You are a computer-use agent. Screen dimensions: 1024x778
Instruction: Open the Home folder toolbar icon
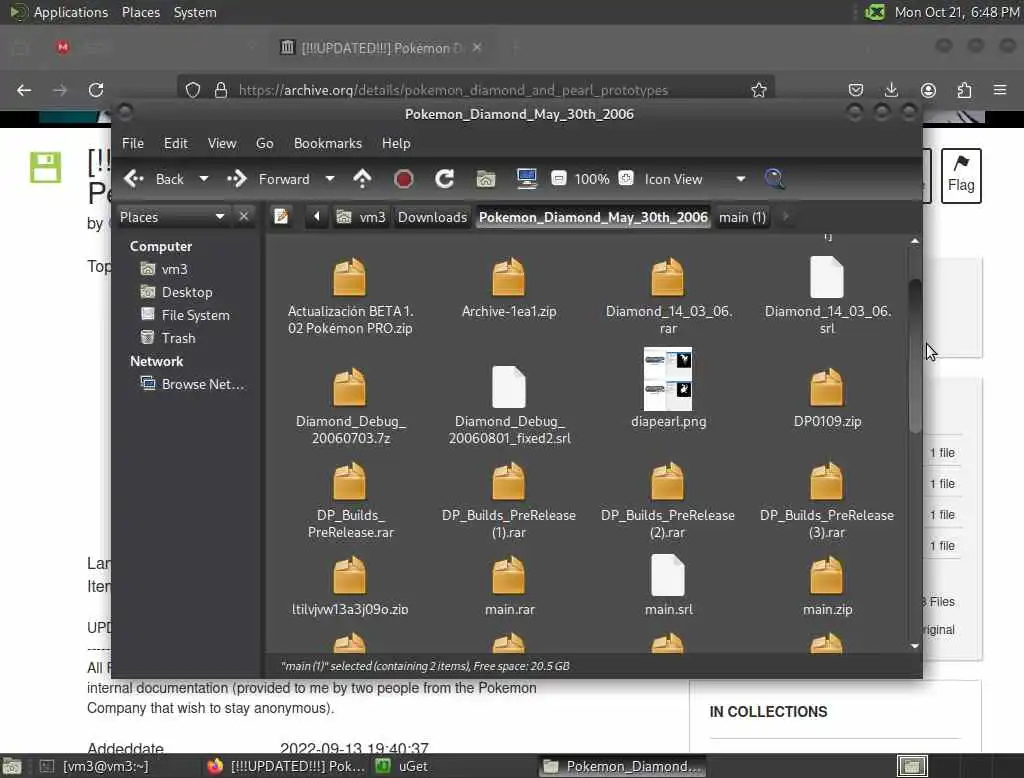point(485,179)
